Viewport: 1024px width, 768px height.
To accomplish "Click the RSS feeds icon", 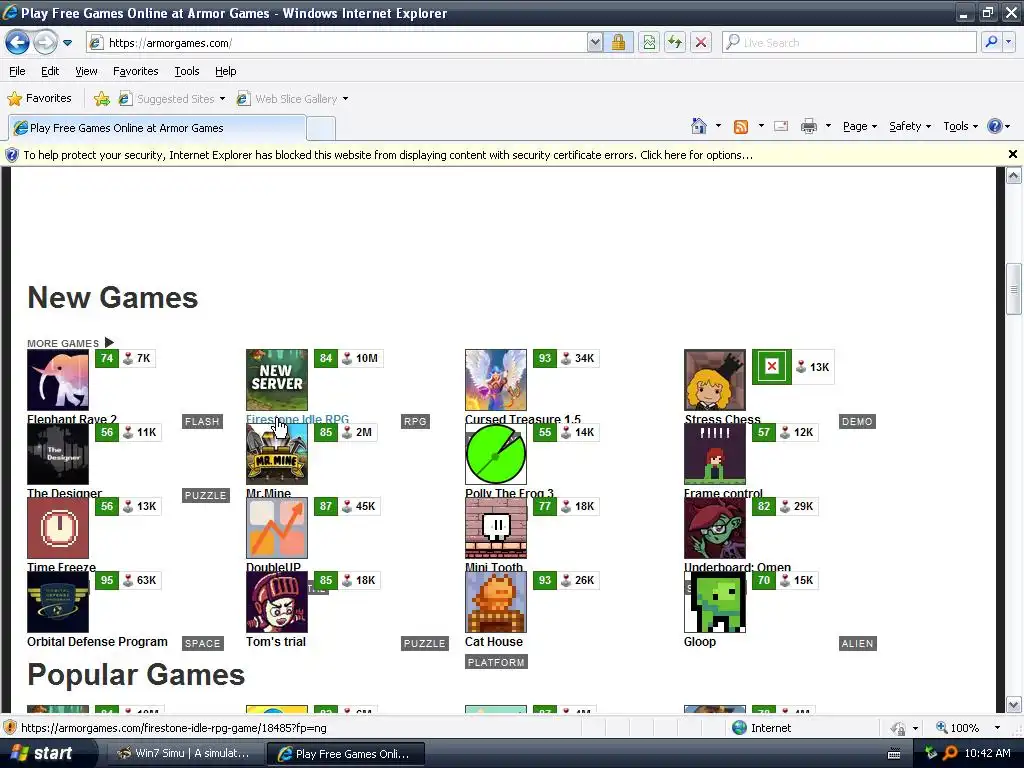I will pos(741,127).
